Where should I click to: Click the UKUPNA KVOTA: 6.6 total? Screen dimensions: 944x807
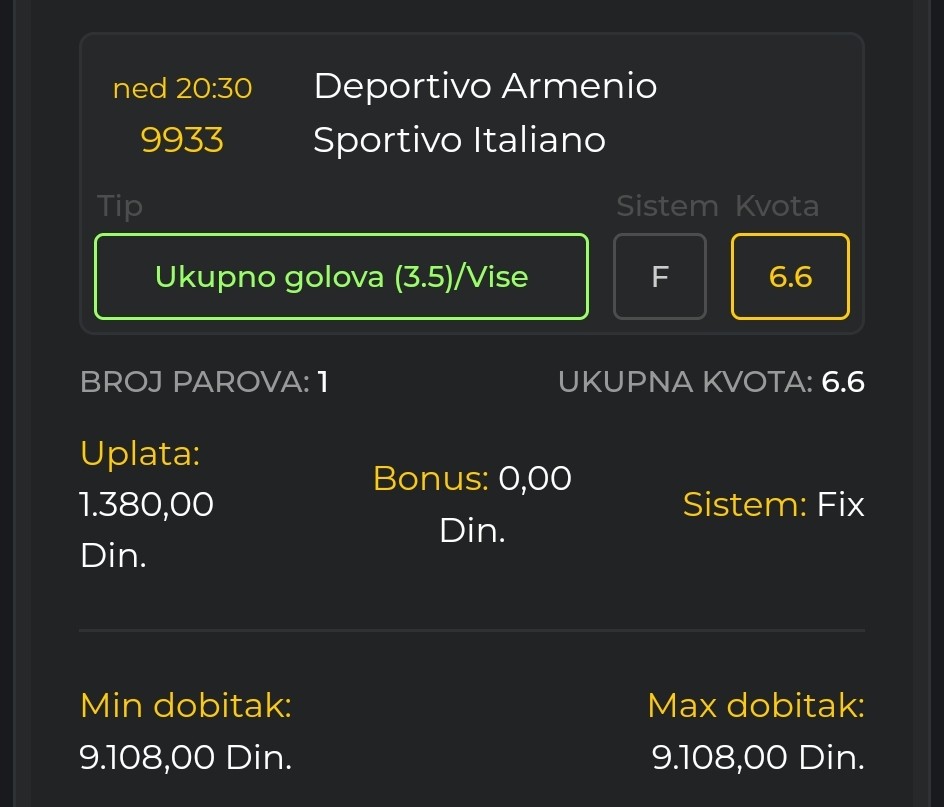tap(711, 382)
